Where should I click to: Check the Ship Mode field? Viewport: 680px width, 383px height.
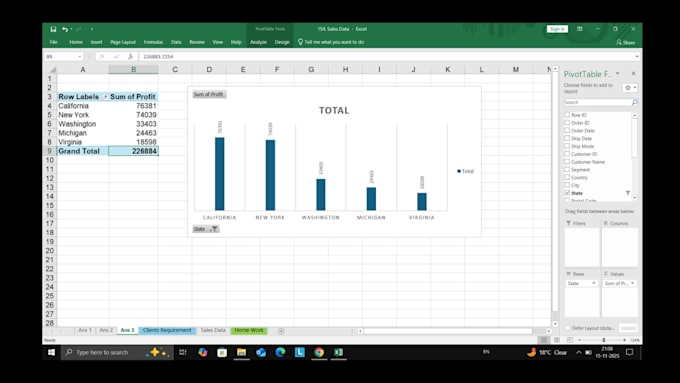(x=567, y=146)
